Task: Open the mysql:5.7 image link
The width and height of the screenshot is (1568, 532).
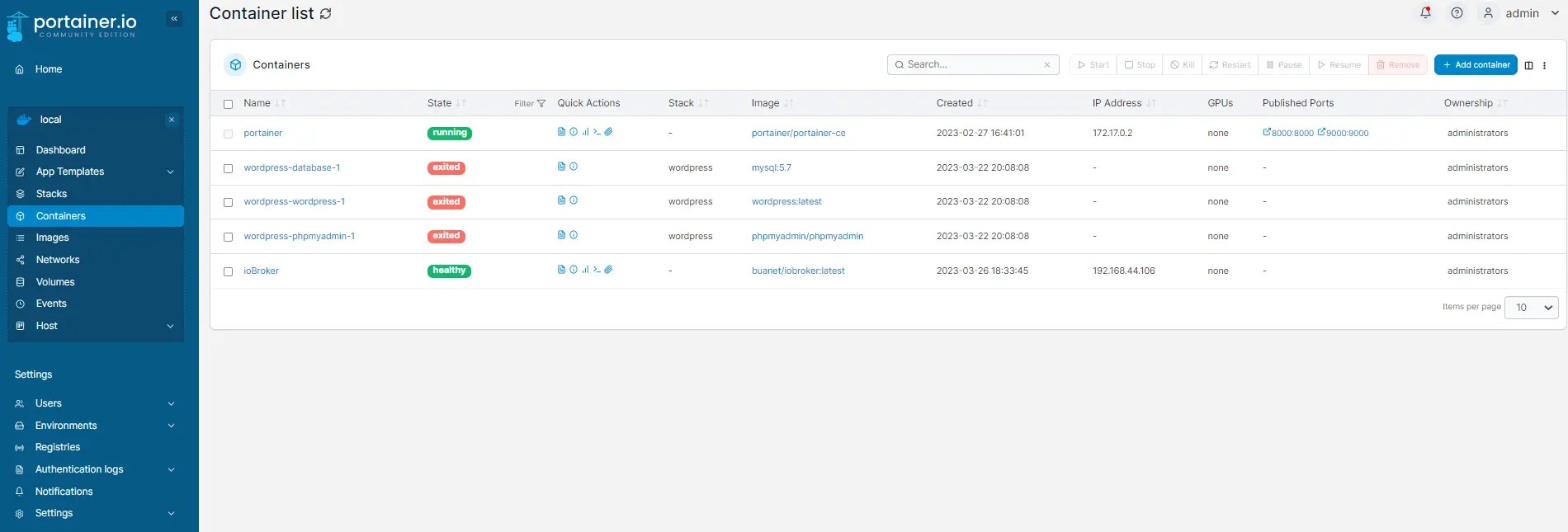Action: pos(771,167)
